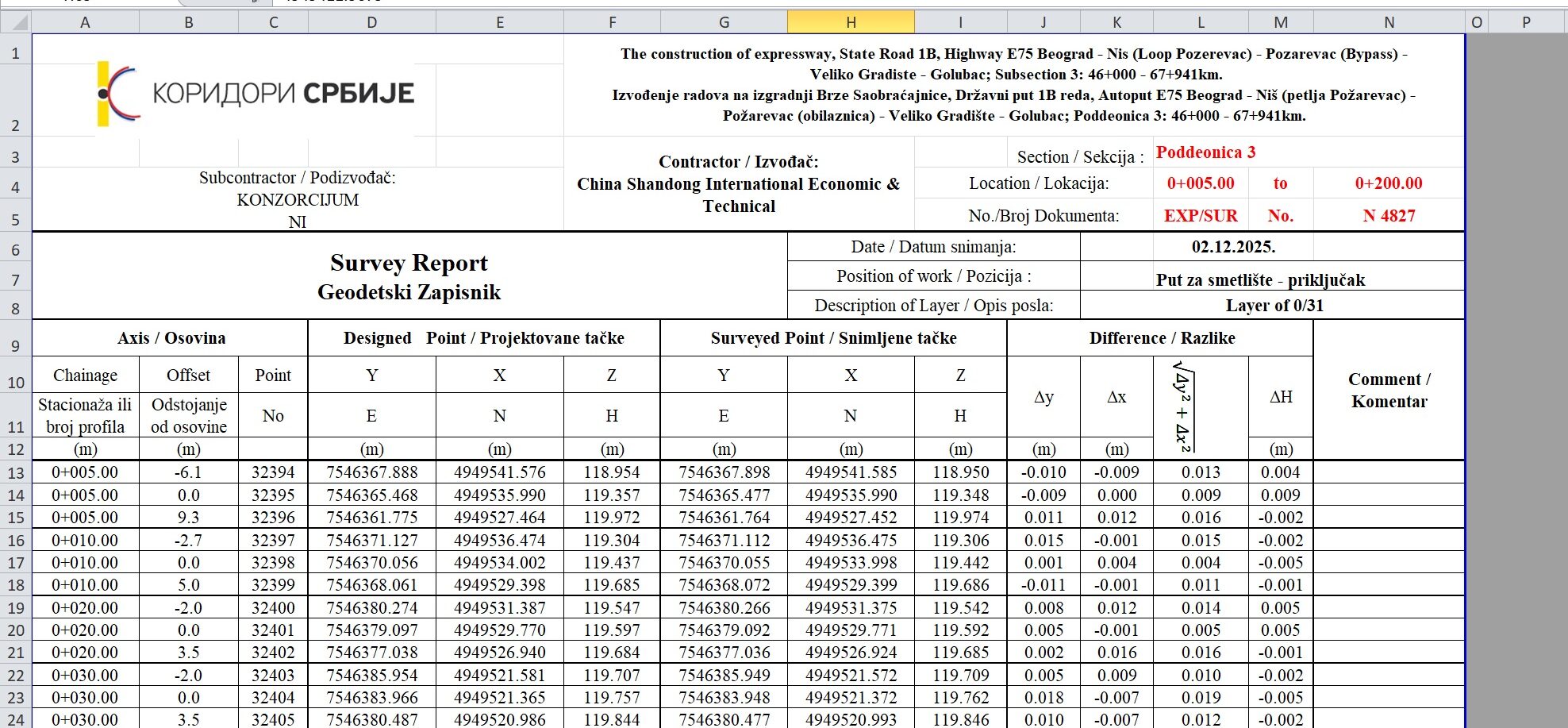Select the Koridori Srbije logo image
The width and height of the screenshot is (1568, 728).
(x=254, y=91)
